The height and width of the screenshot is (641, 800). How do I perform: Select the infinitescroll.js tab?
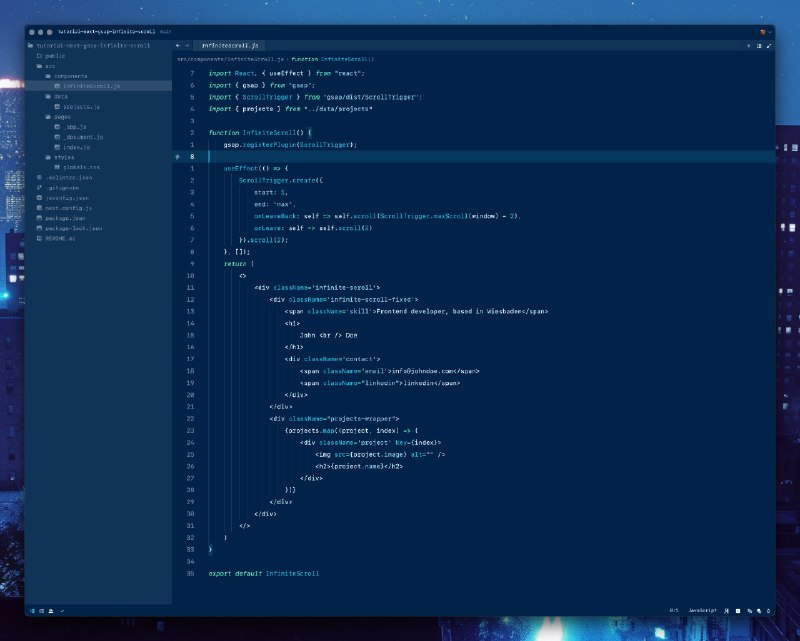pyautogui.click(x=228, y=46)
